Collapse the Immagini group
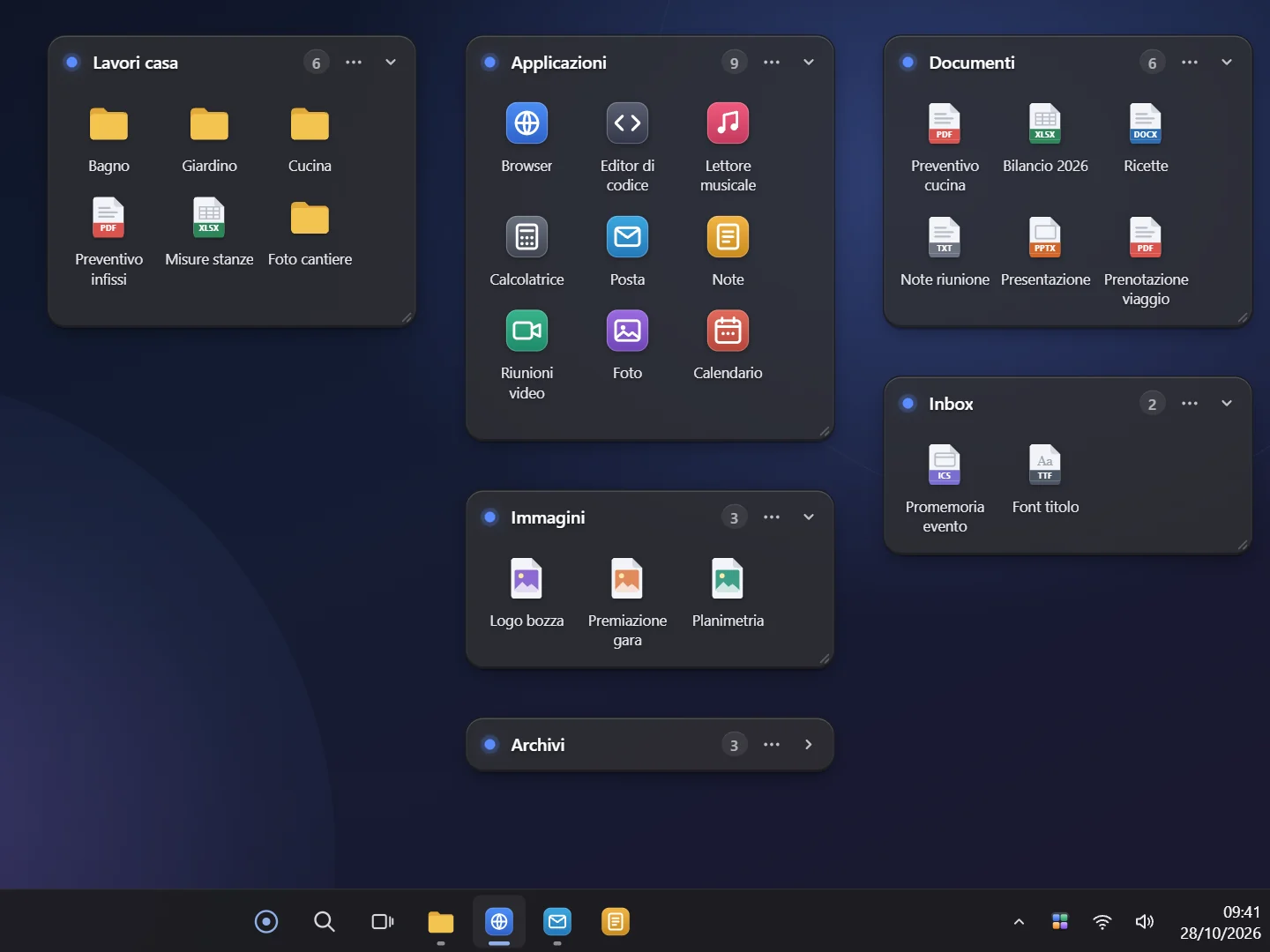Viewport: 1270px width, 952px height. click(x=809, y=517)
